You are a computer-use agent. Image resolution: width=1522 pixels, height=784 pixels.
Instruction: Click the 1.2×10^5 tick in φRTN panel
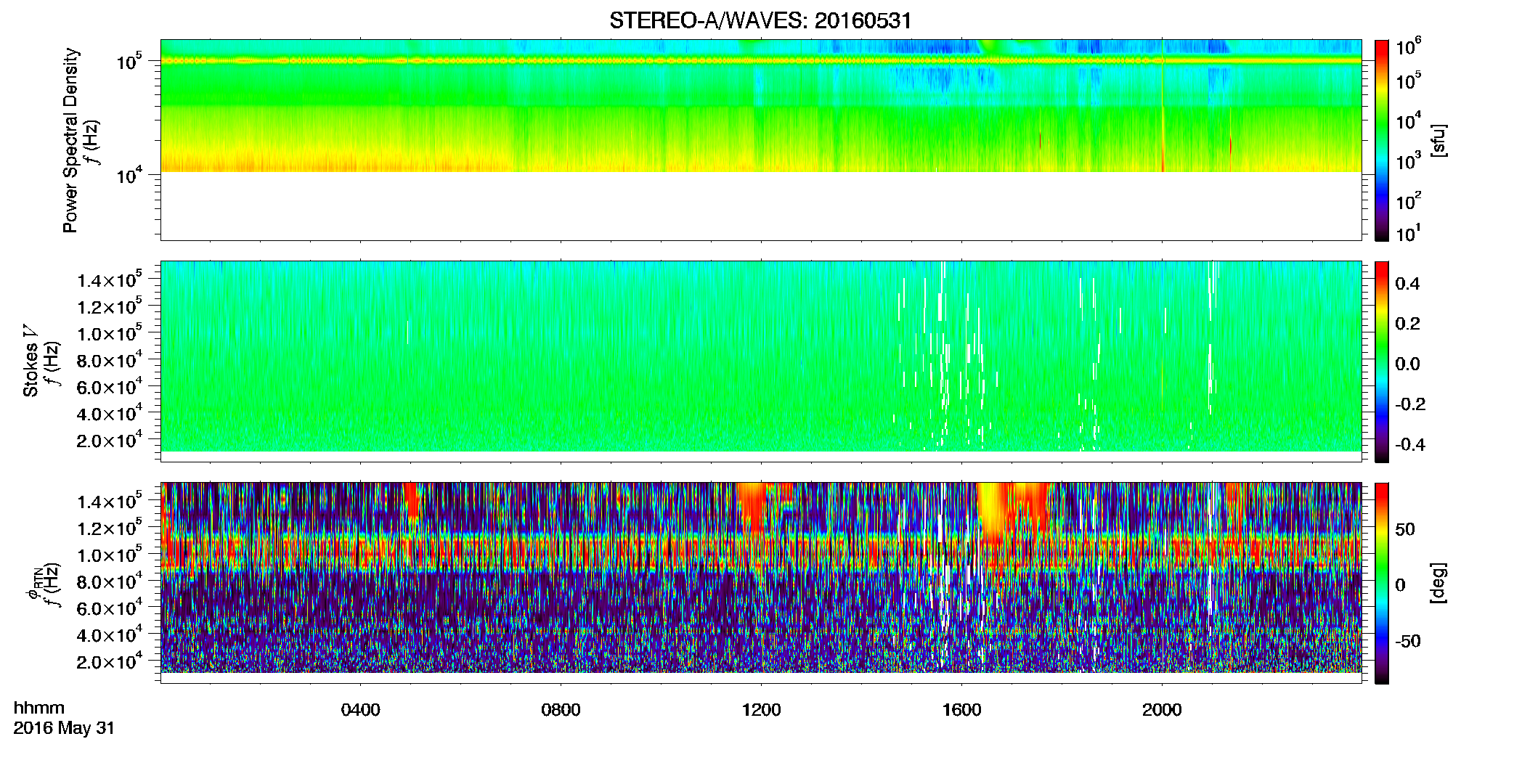tap(110, 527)
